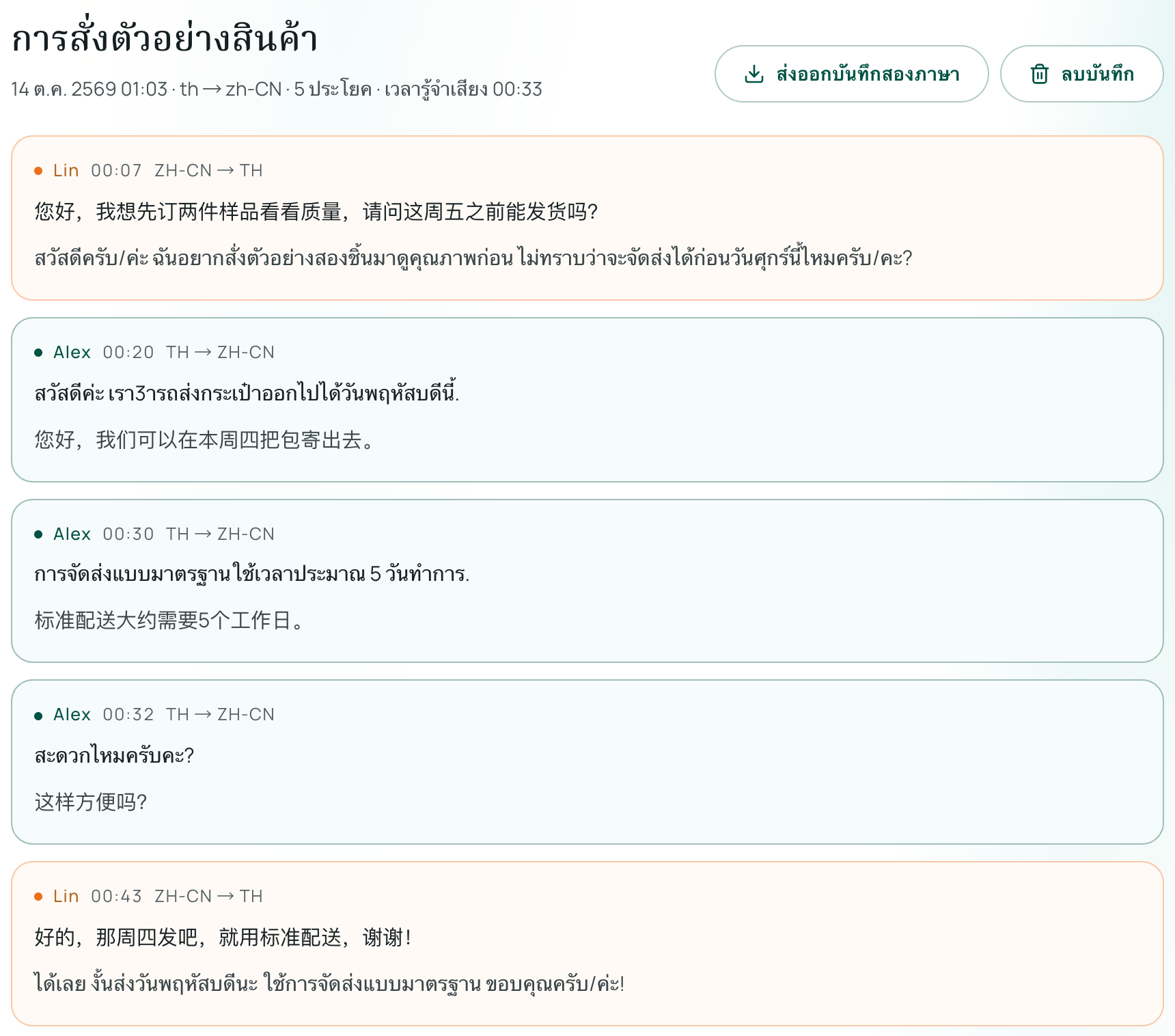This screenshot has height=1036, width=1175.
Task: Click the TH → ZH-CN label at 00:30
Action: coord(220,534)
